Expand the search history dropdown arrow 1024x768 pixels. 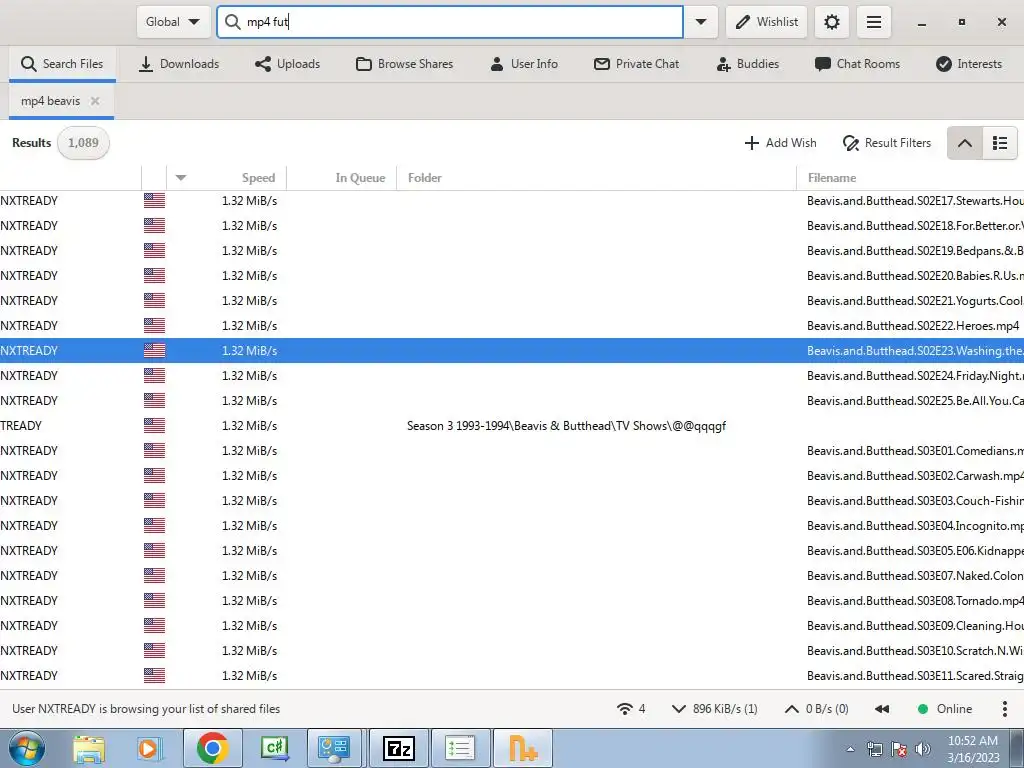coord(701,22)
